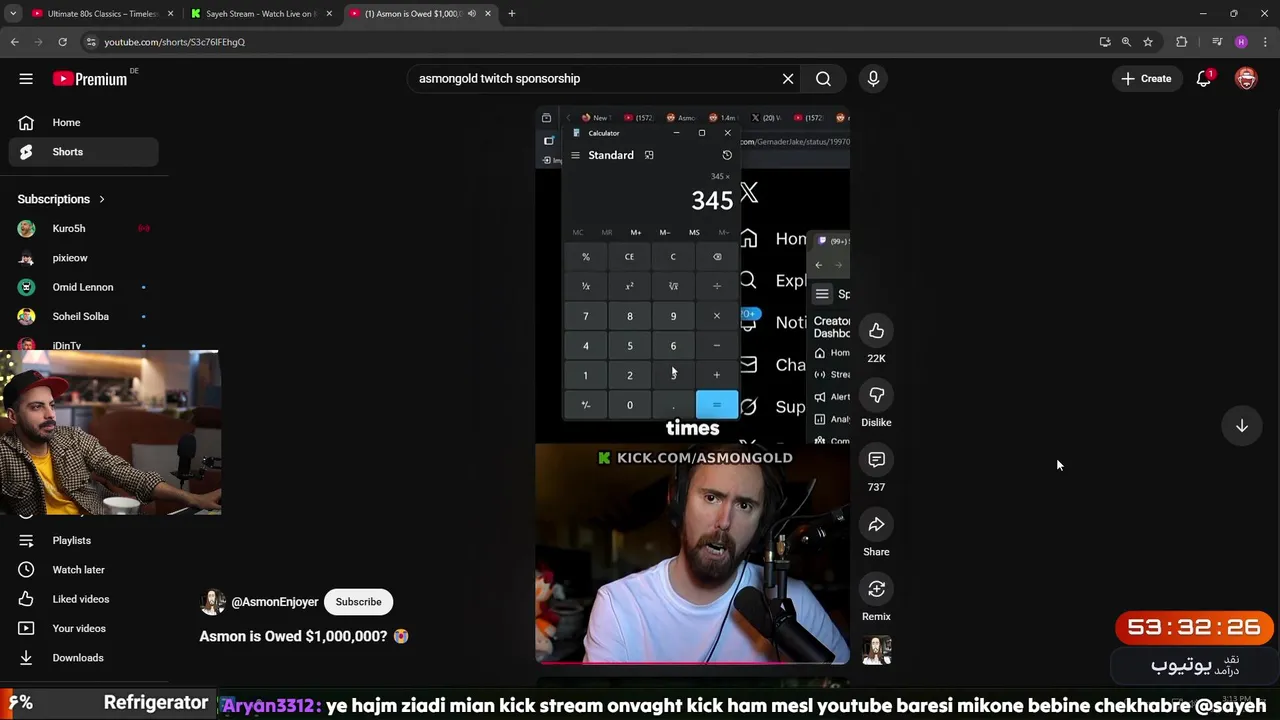Click the YouTube Premium logo
1280x720 pixels.
(90, 79)
